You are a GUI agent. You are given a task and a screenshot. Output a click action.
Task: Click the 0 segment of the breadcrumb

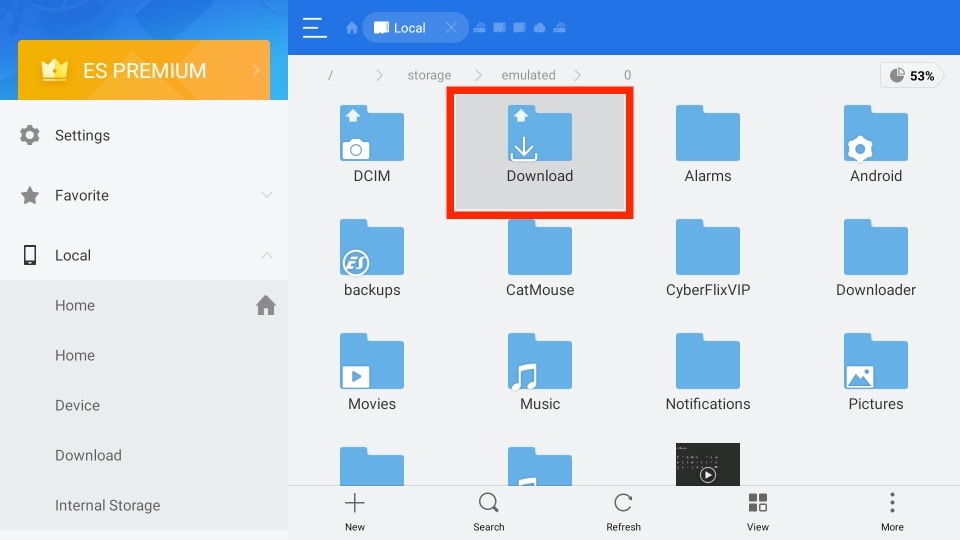point(627,75)
